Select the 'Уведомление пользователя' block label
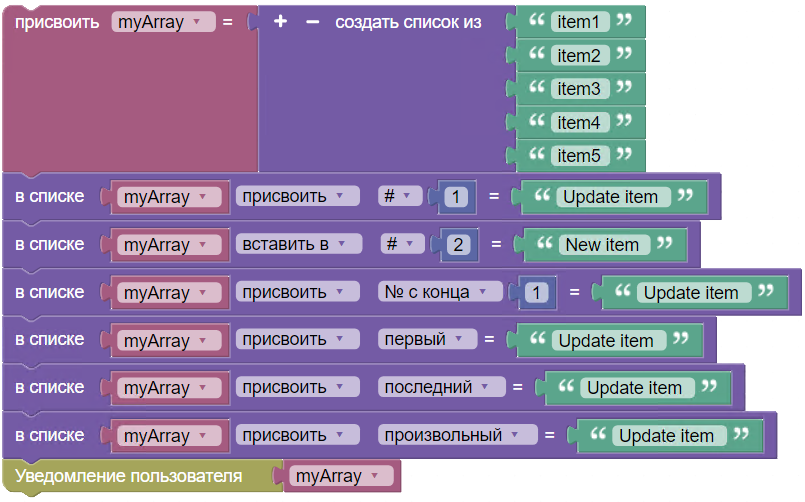This screenshot has width=805, height=502. coord(128,476)
